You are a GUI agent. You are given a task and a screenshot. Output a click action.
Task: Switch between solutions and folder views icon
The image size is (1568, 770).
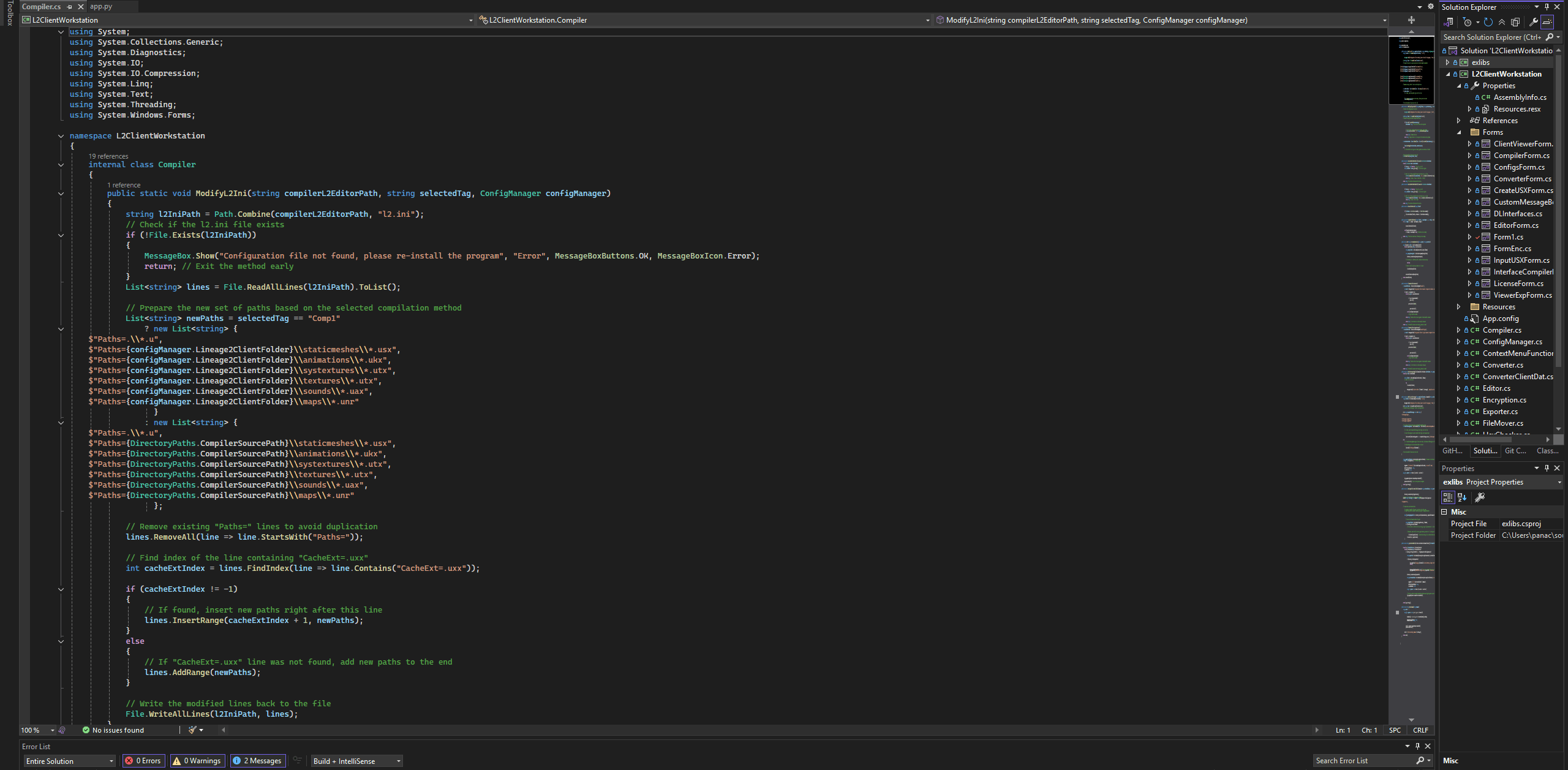[1448, 22]
